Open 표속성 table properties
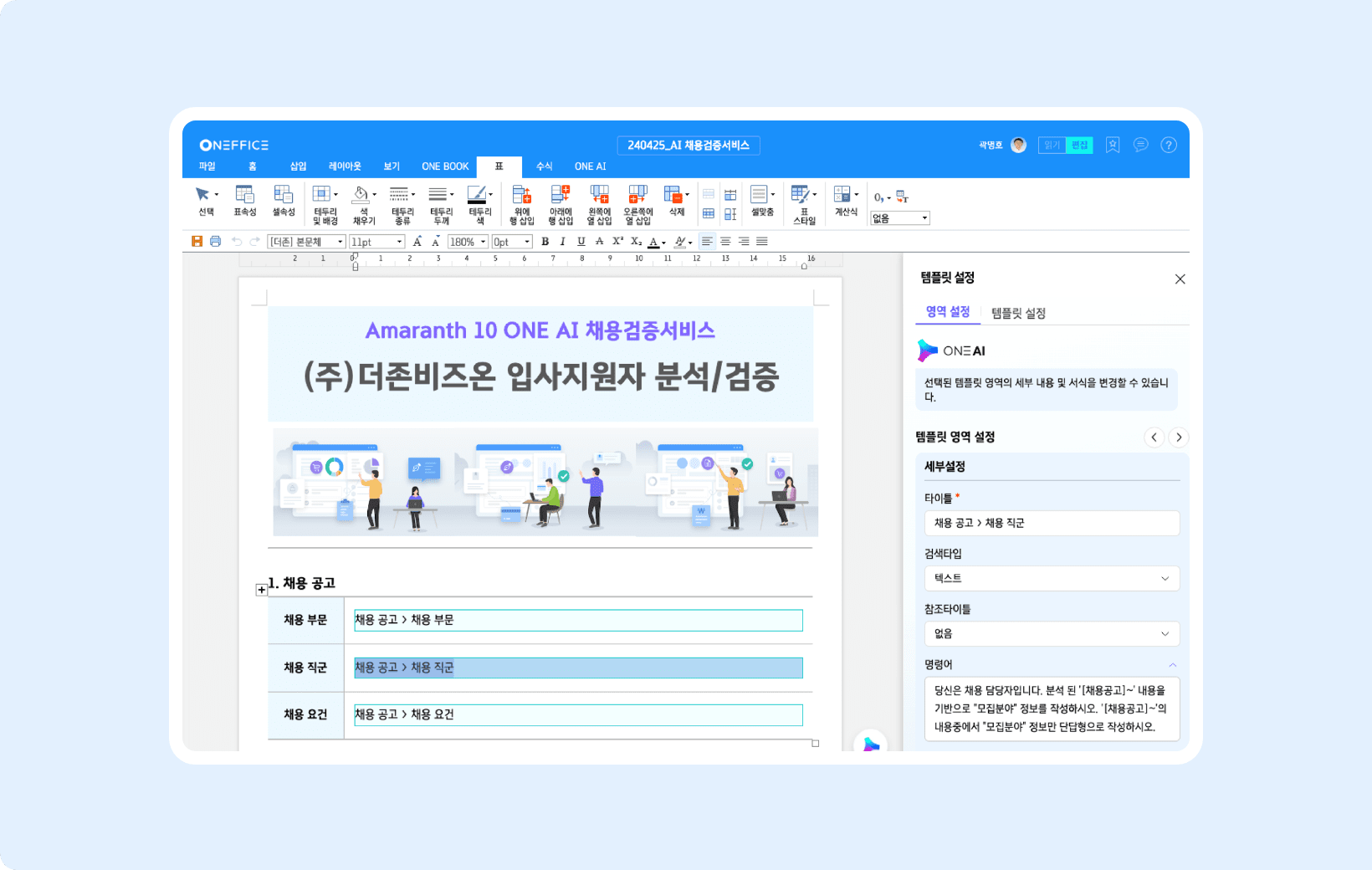 click(x=245, y=202)
